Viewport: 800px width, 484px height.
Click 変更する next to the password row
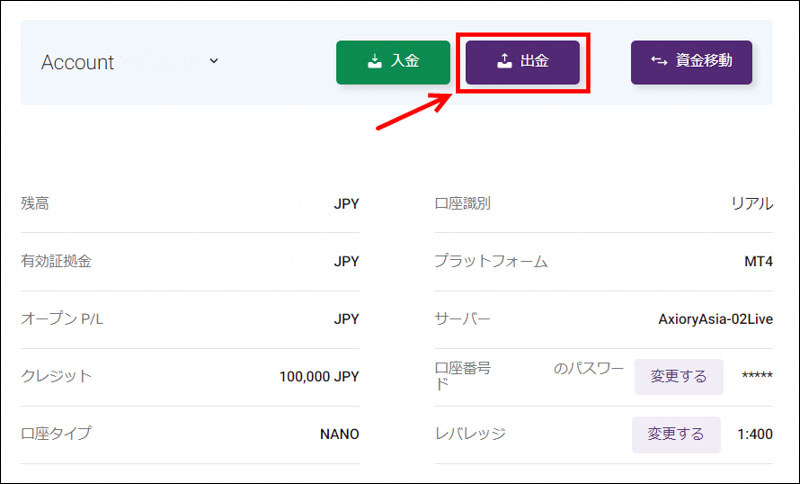click(678, 377)
